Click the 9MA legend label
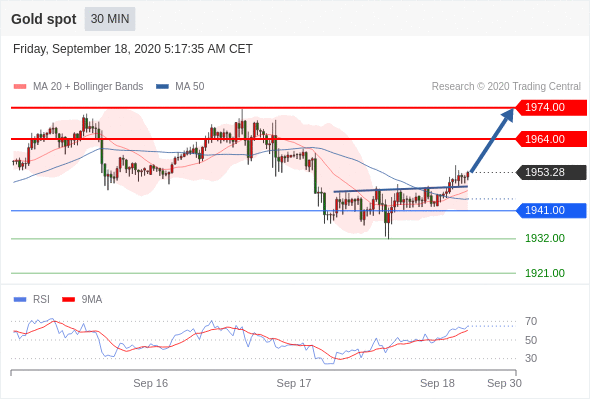The image size is (590, 400). [x=92, y=300]
